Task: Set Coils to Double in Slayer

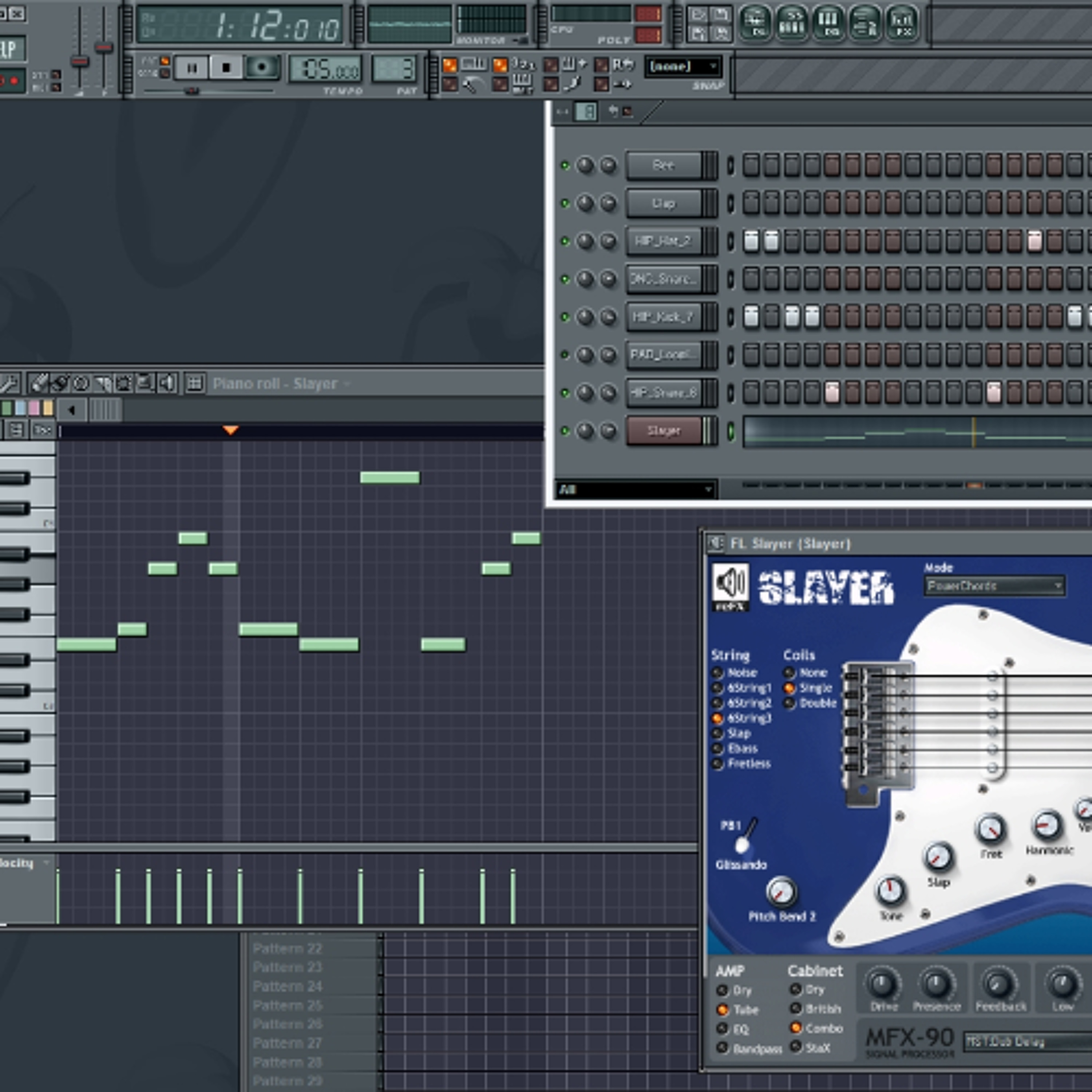Action: (790, 704)
